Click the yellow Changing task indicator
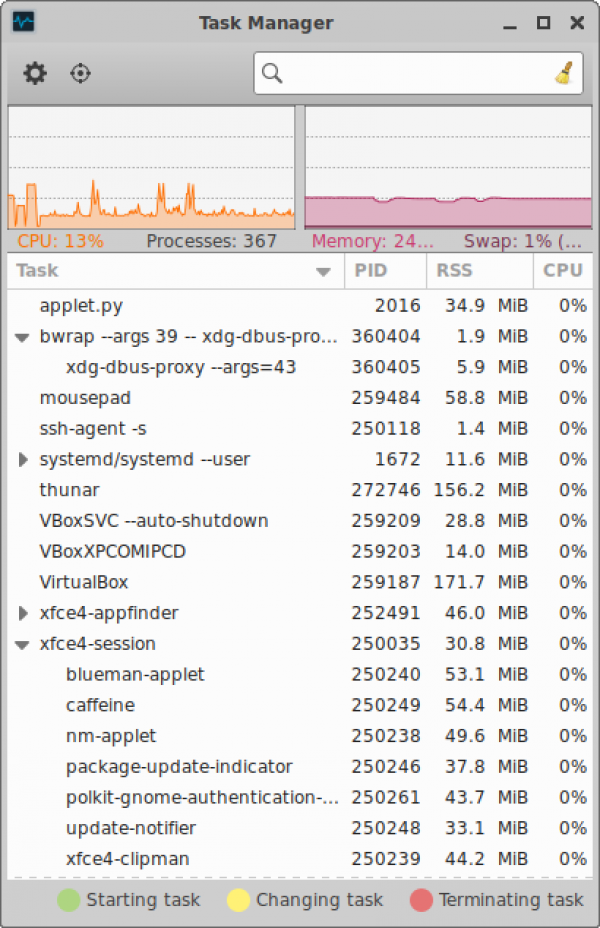Image resolution: width=600 pixels, height=928 pixels. (238, 900)
